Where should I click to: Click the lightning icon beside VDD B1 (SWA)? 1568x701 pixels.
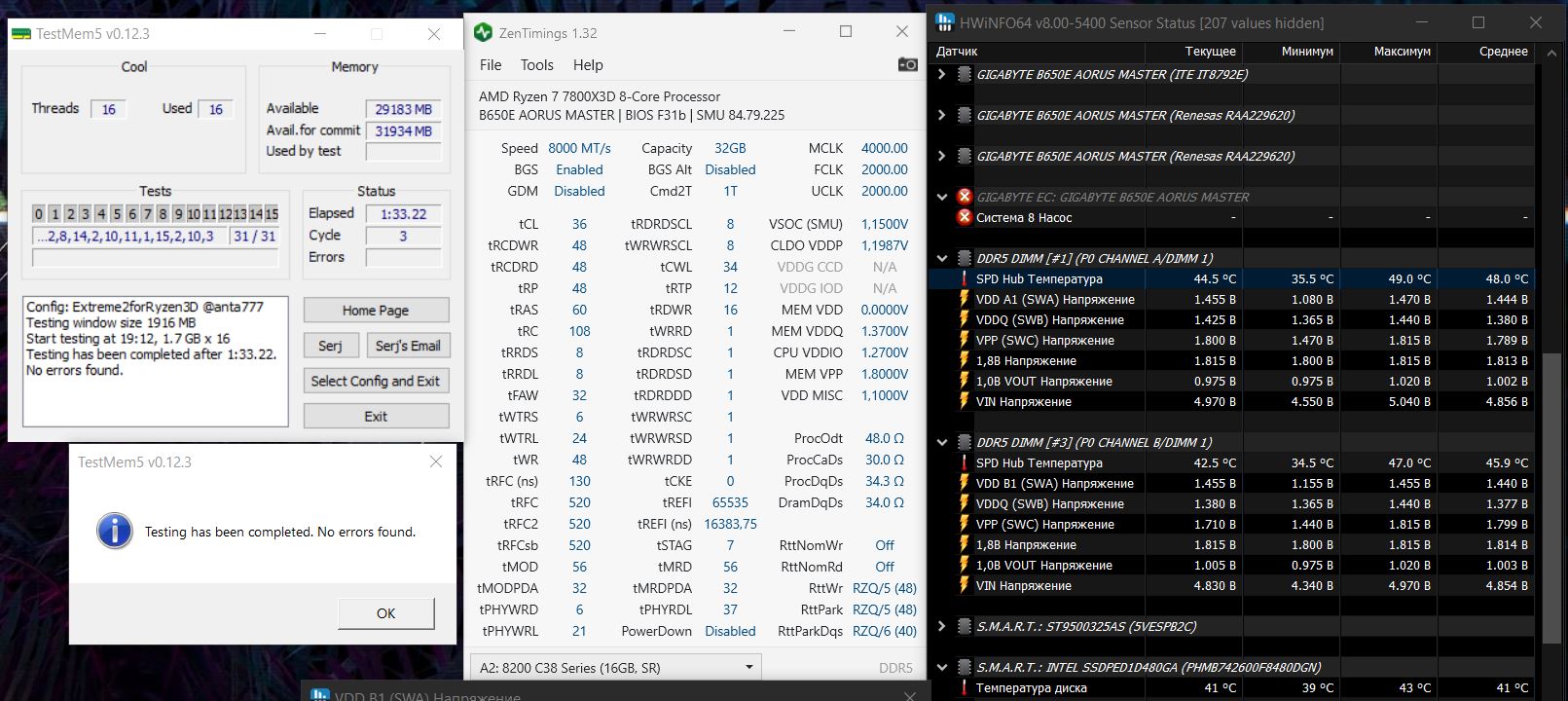[965, 483]
